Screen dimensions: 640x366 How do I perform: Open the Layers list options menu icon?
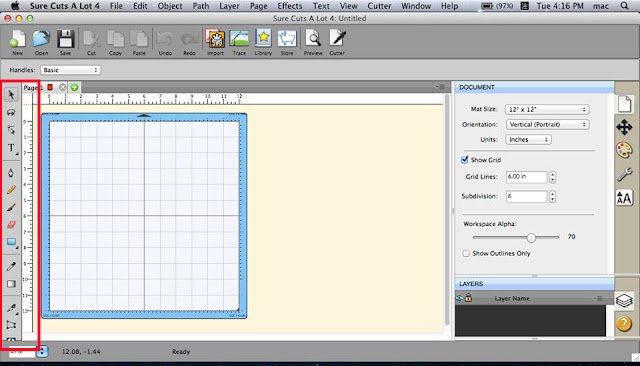pyautogui.click(x=598, y=298)
